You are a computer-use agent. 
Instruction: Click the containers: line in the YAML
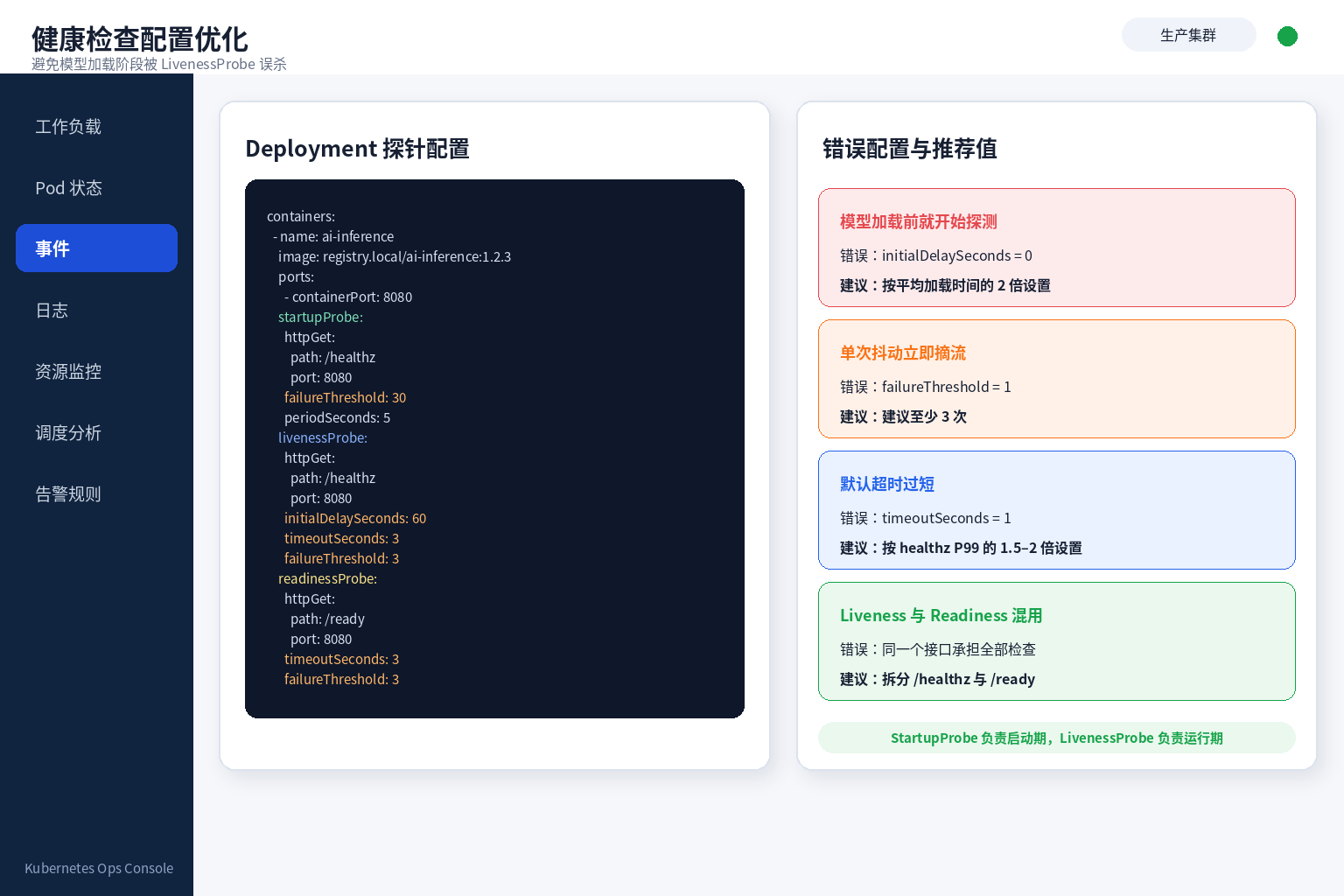pos(301,216)
